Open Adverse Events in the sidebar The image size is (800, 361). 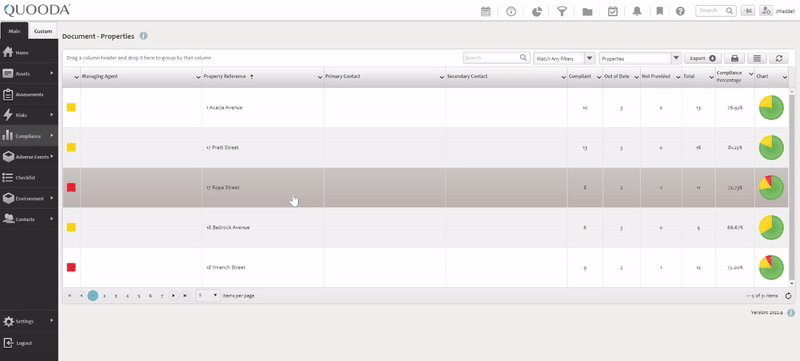(x=29, y=157)
